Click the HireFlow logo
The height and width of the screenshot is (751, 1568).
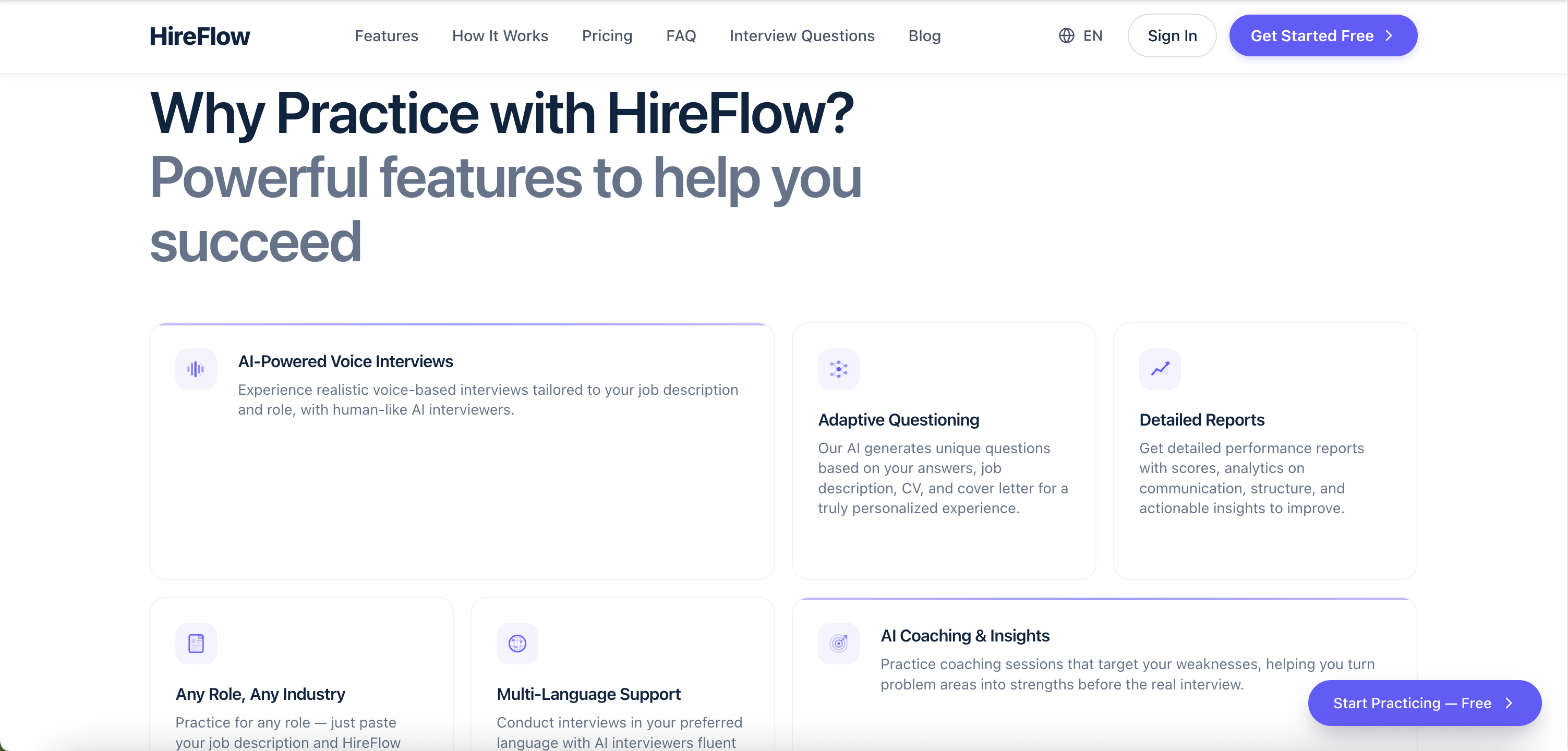(x=200, y=35)
